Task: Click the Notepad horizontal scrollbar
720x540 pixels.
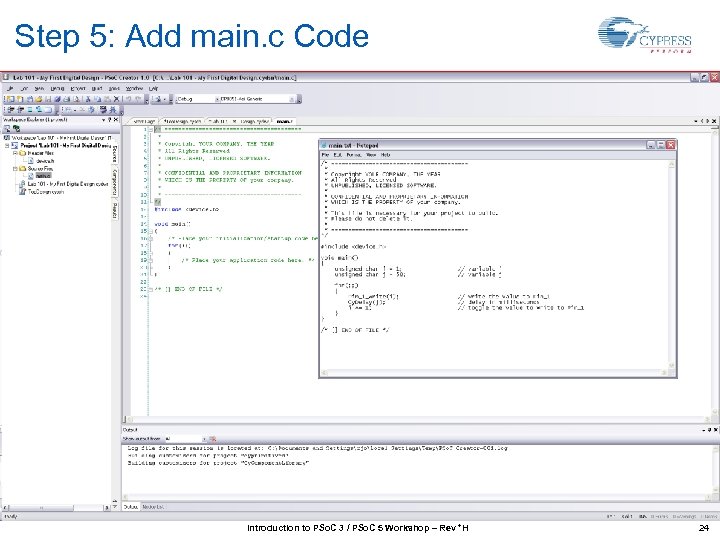Action: (x=495, y=372)
